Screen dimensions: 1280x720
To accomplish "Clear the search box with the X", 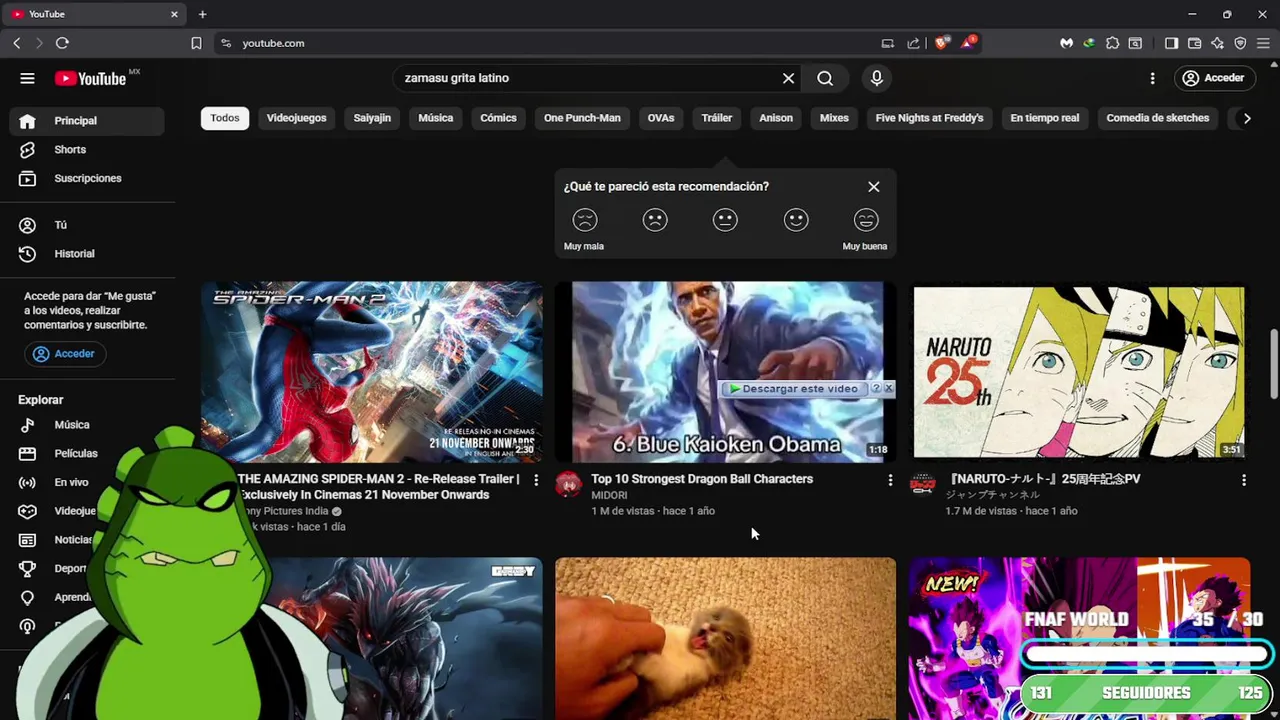I will click(788, 78).
